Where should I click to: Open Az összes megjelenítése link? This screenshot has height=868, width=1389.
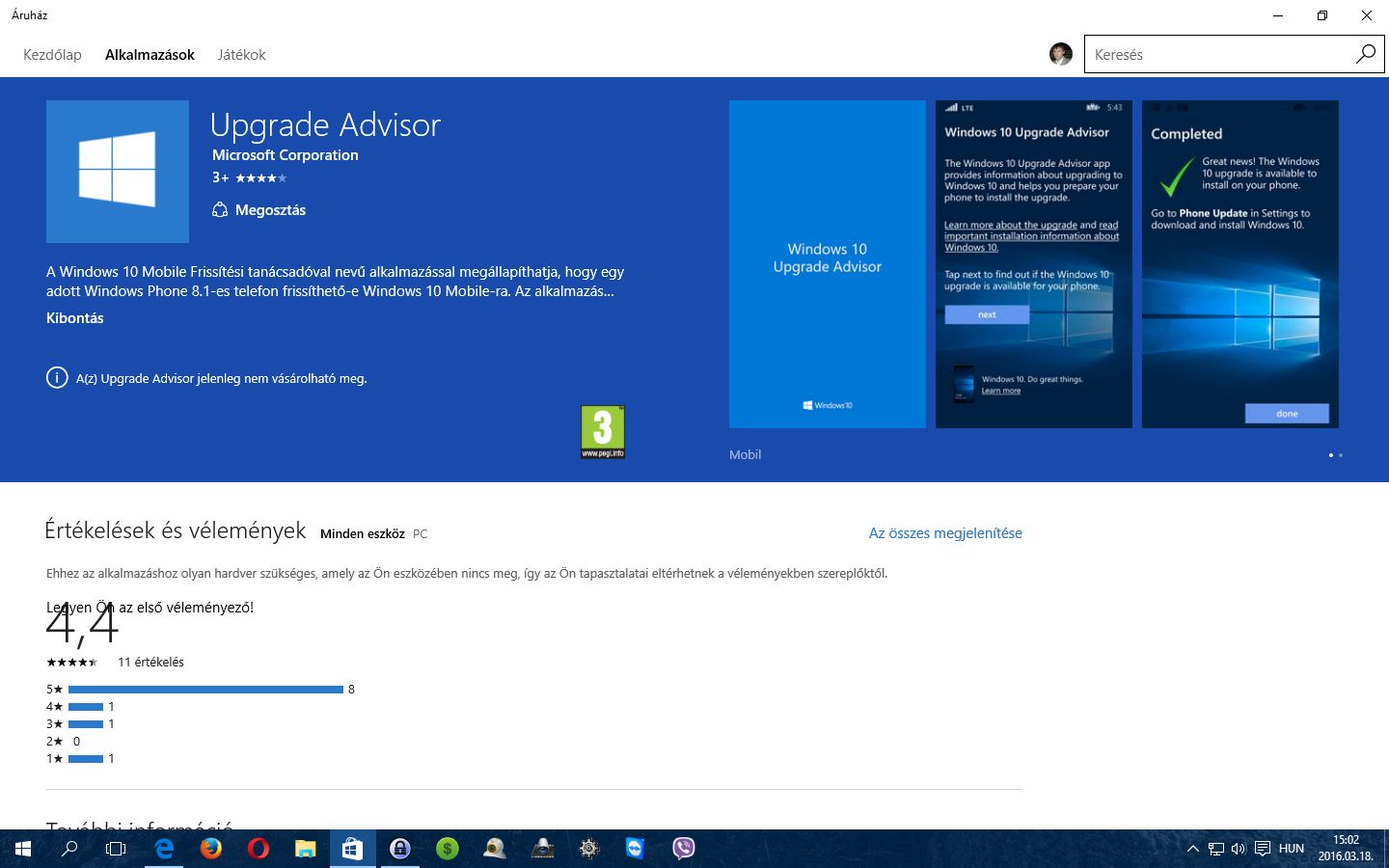click(x=945, y=533)
